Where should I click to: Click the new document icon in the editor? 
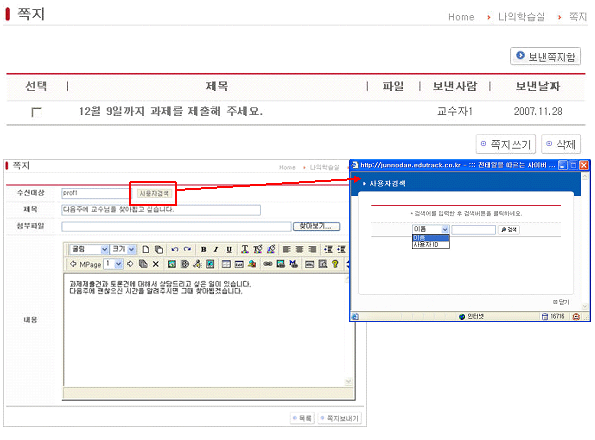(146, 250)
